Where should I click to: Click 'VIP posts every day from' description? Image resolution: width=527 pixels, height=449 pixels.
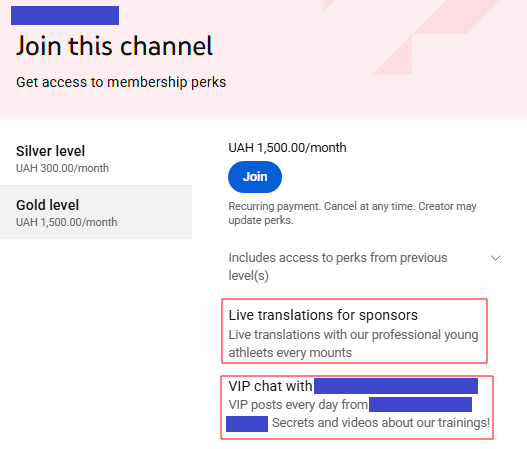coord(298,405)
